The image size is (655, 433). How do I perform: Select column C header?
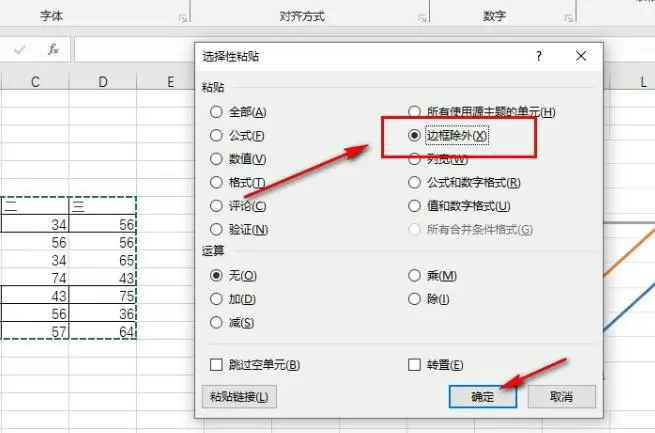pyautogui.click(x=35, y=82)
